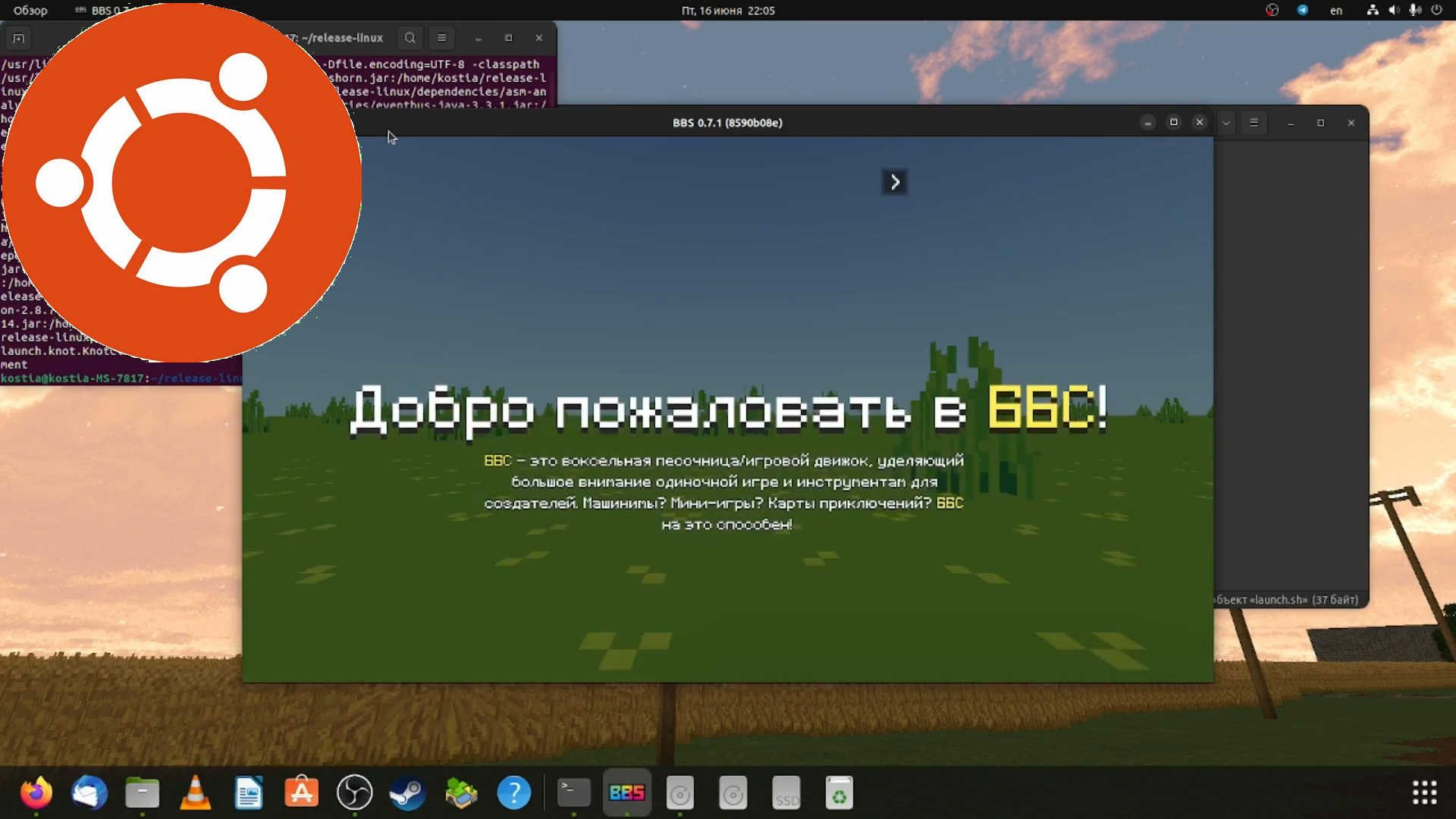The width and height of the screenshot is (1456, 819).
Task: Open Steam from the dock
Action: click(409, 792)
